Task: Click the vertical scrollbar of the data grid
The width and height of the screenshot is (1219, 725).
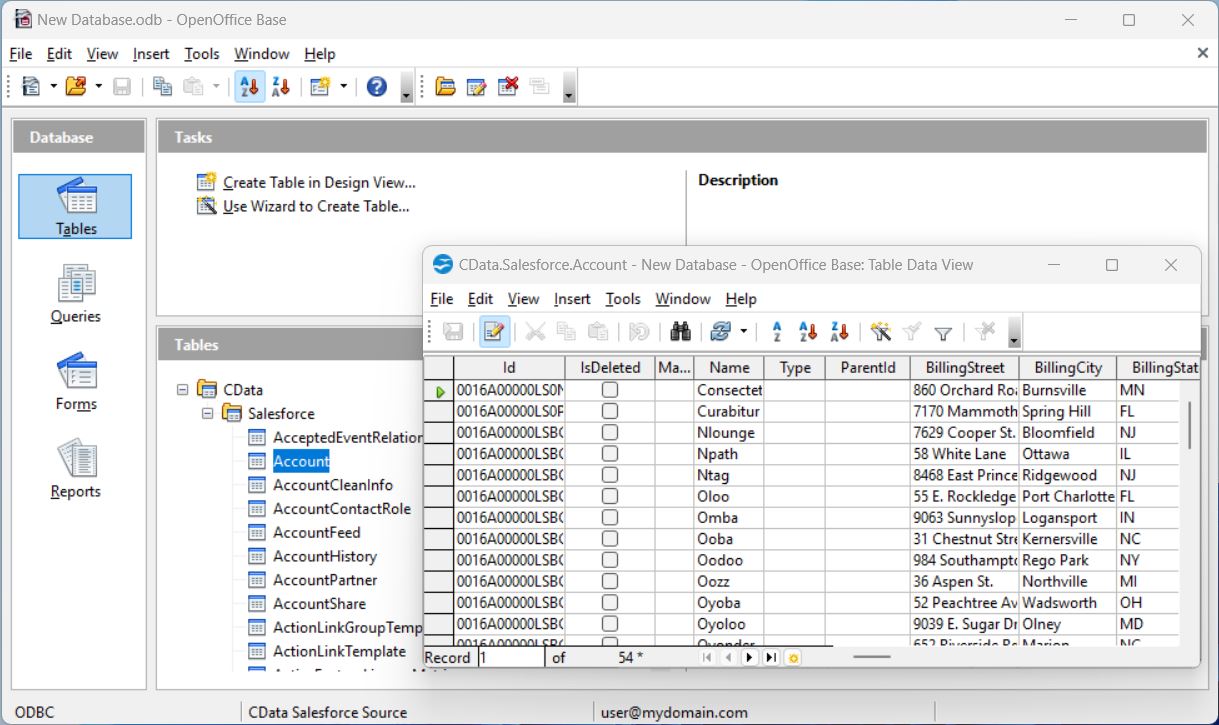Action: [x=1189, y=426]
